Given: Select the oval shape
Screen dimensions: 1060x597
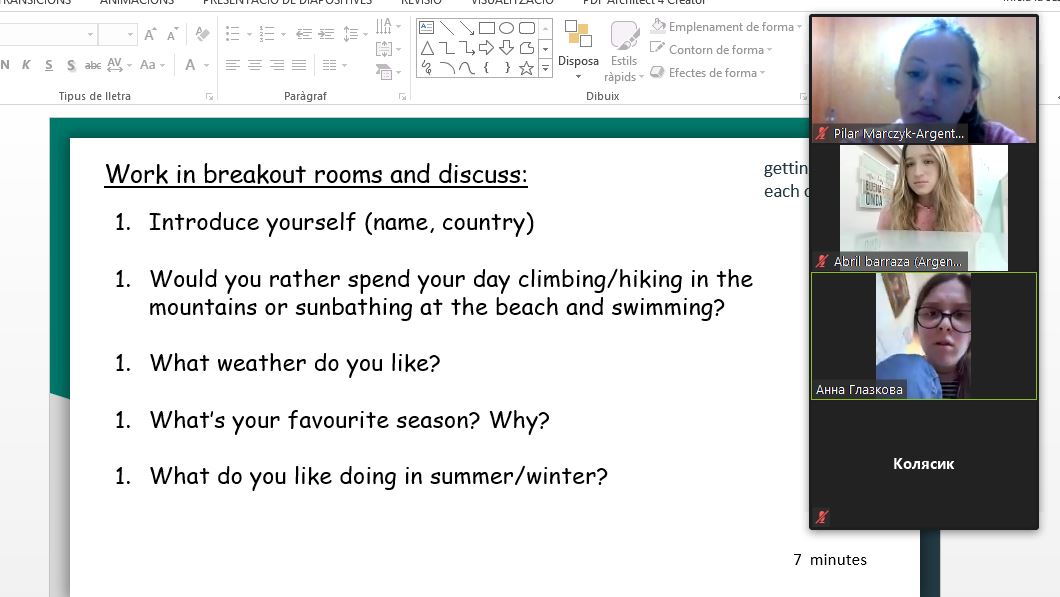Looking at the screenshot, I should point(506,28).
